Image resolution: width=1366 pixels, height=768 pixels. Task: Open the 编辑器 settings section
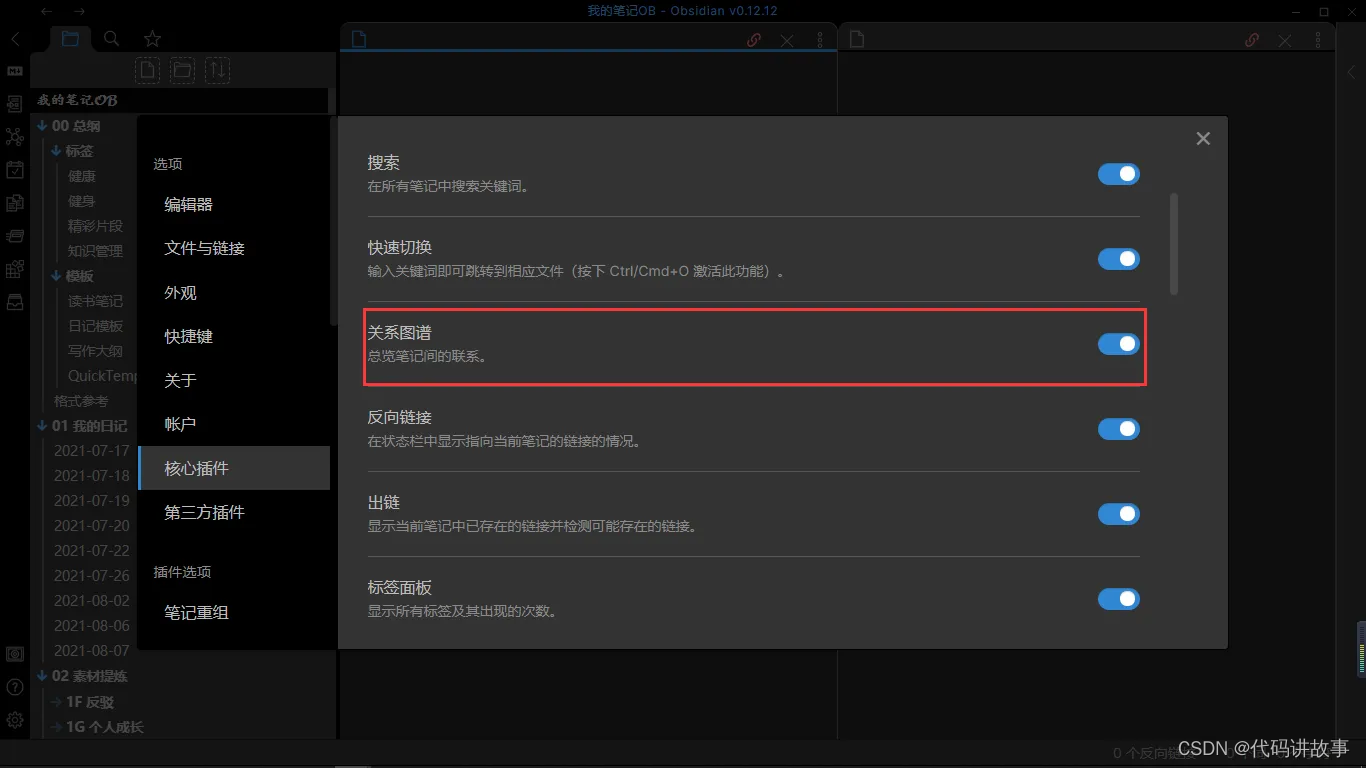[x=234, y=204]
